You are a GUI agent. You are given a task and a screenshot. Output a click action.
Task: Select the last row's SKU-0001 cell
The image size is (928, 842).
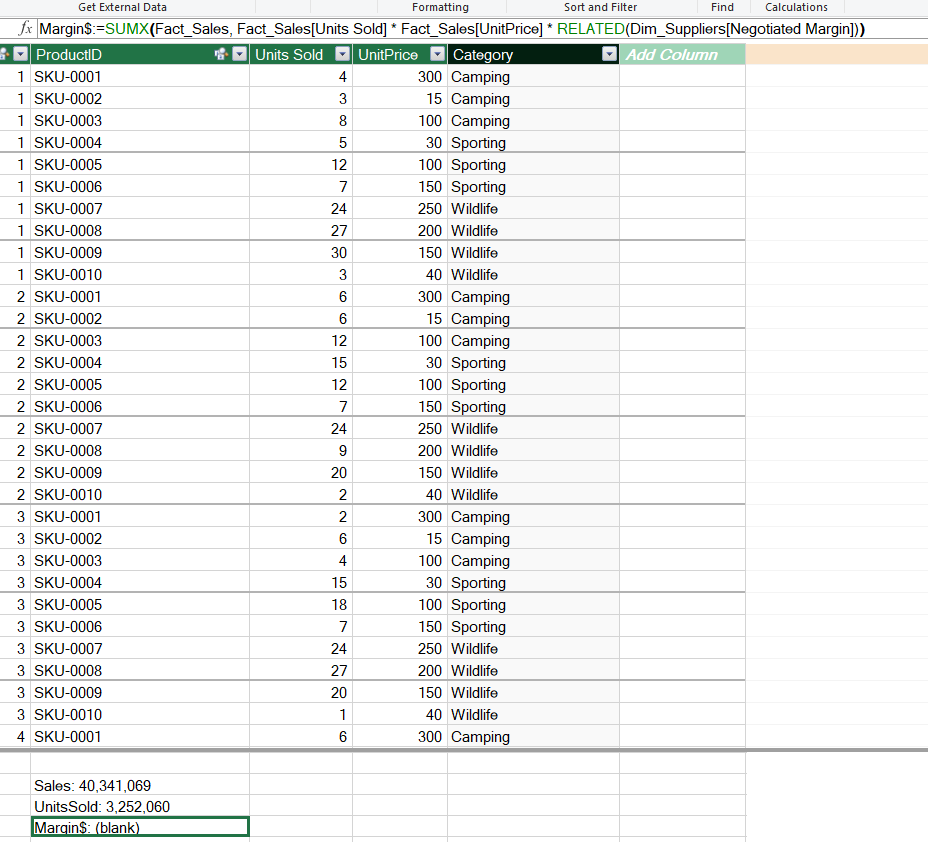coord(140,737)
